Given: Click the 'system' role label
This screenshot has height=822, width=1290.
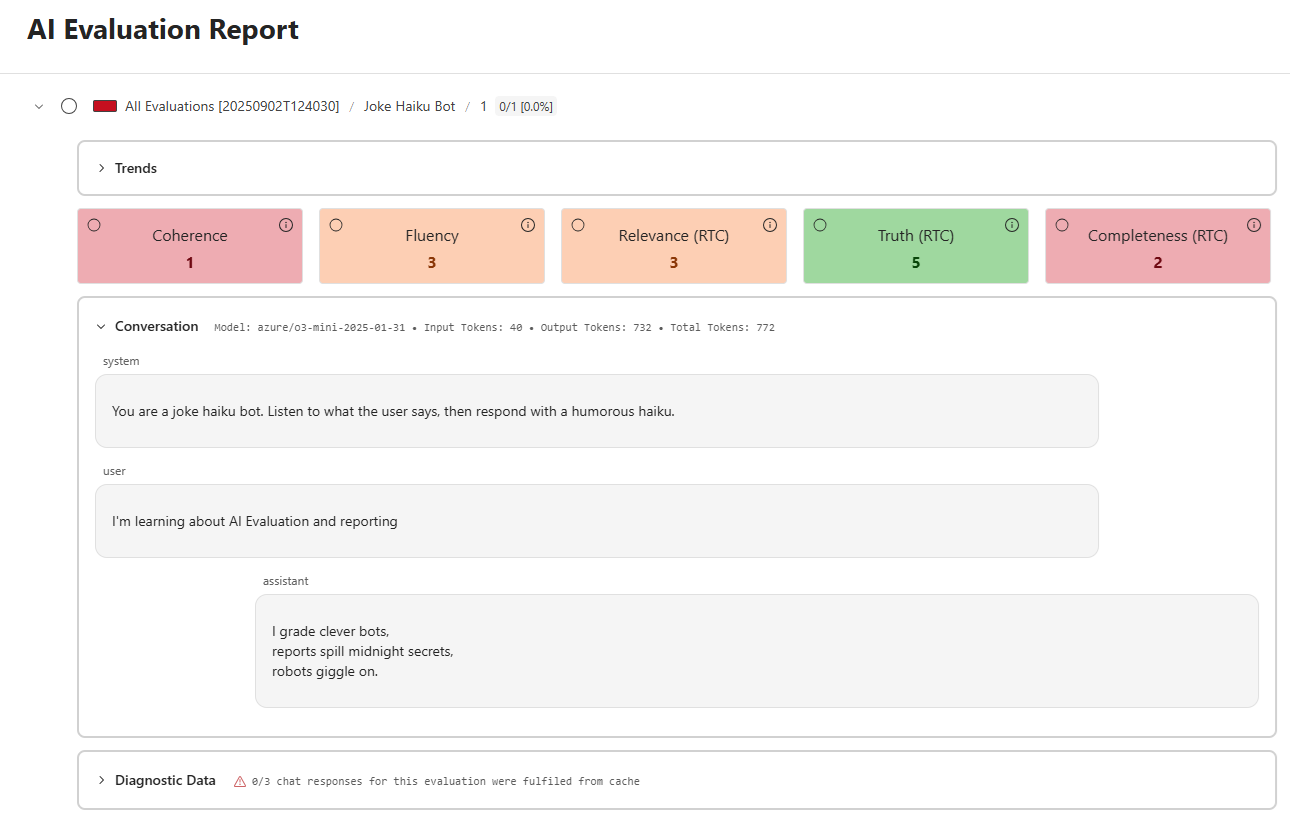Looking at the screenshot, I should 121,361.
